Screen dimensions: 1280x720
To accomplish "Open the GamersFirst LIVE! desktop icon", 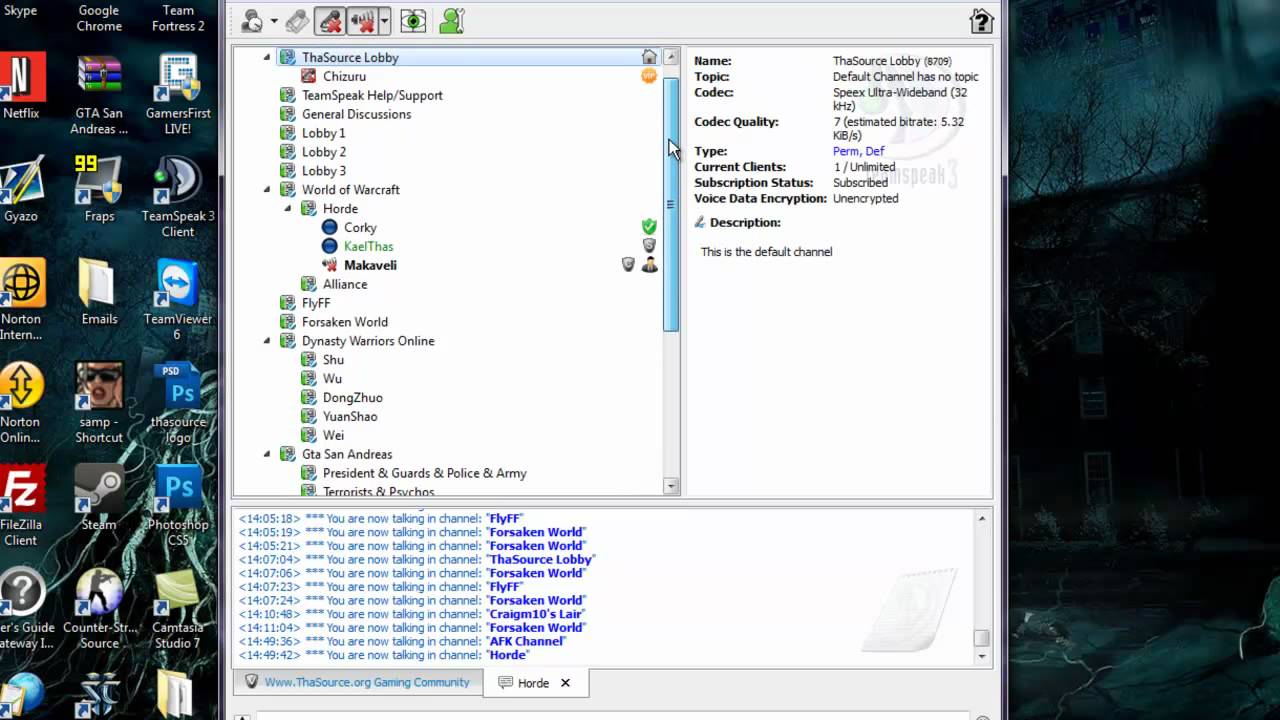I will (x=178, y=94).
